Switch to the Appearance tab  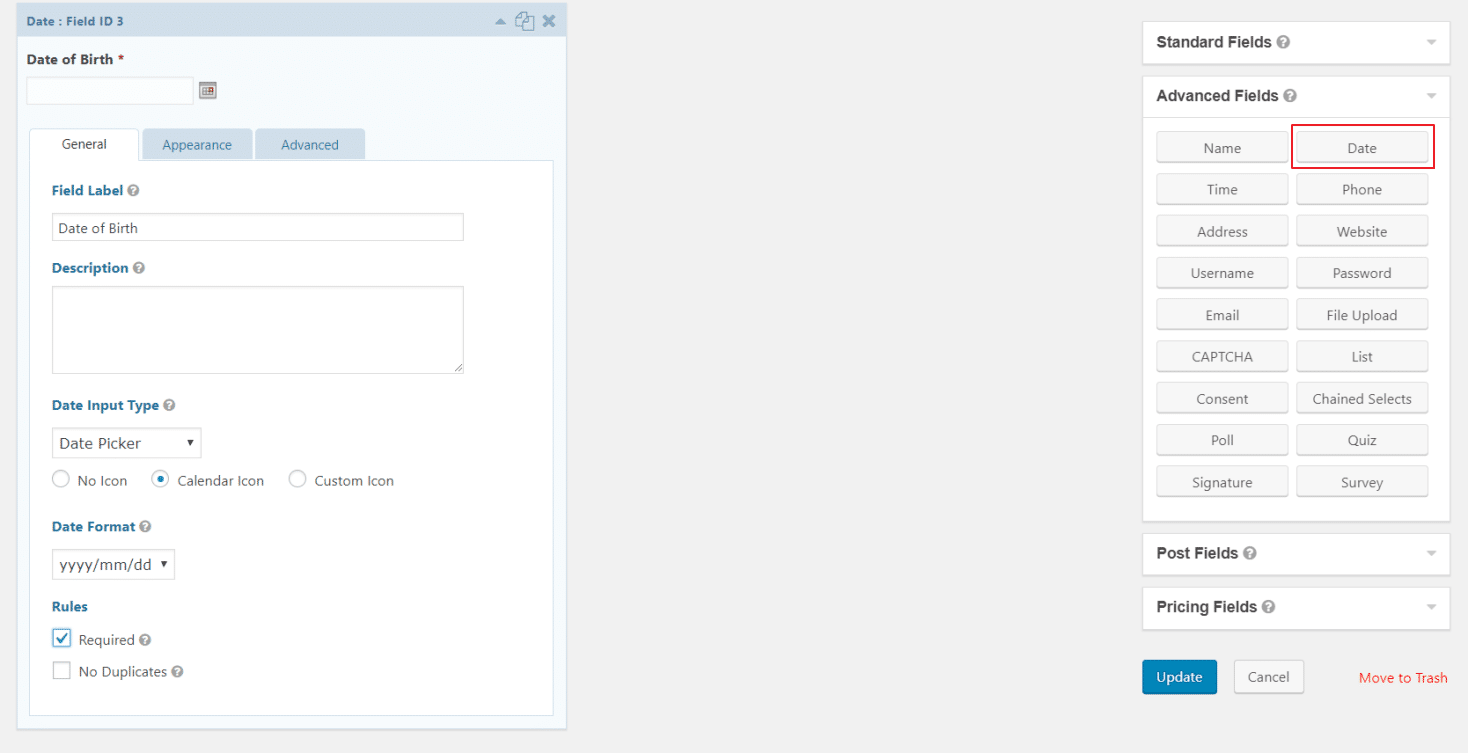click(197, 144)
